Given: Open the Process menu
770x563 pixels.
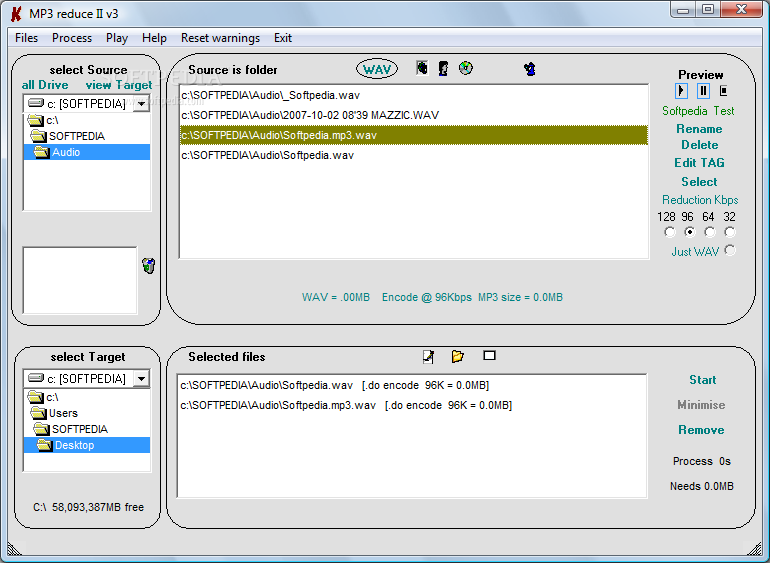Looking at the screenshot, I should tap(72, 38).
